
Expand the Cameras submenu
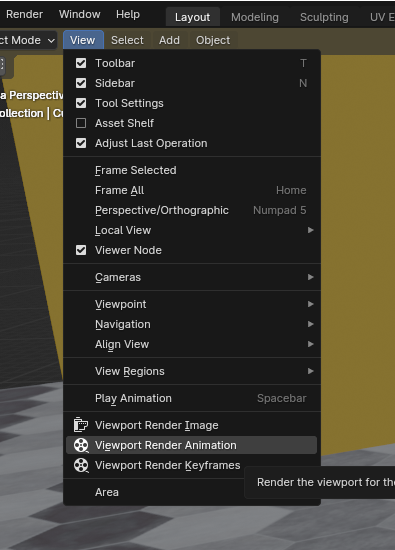[192, 277]
